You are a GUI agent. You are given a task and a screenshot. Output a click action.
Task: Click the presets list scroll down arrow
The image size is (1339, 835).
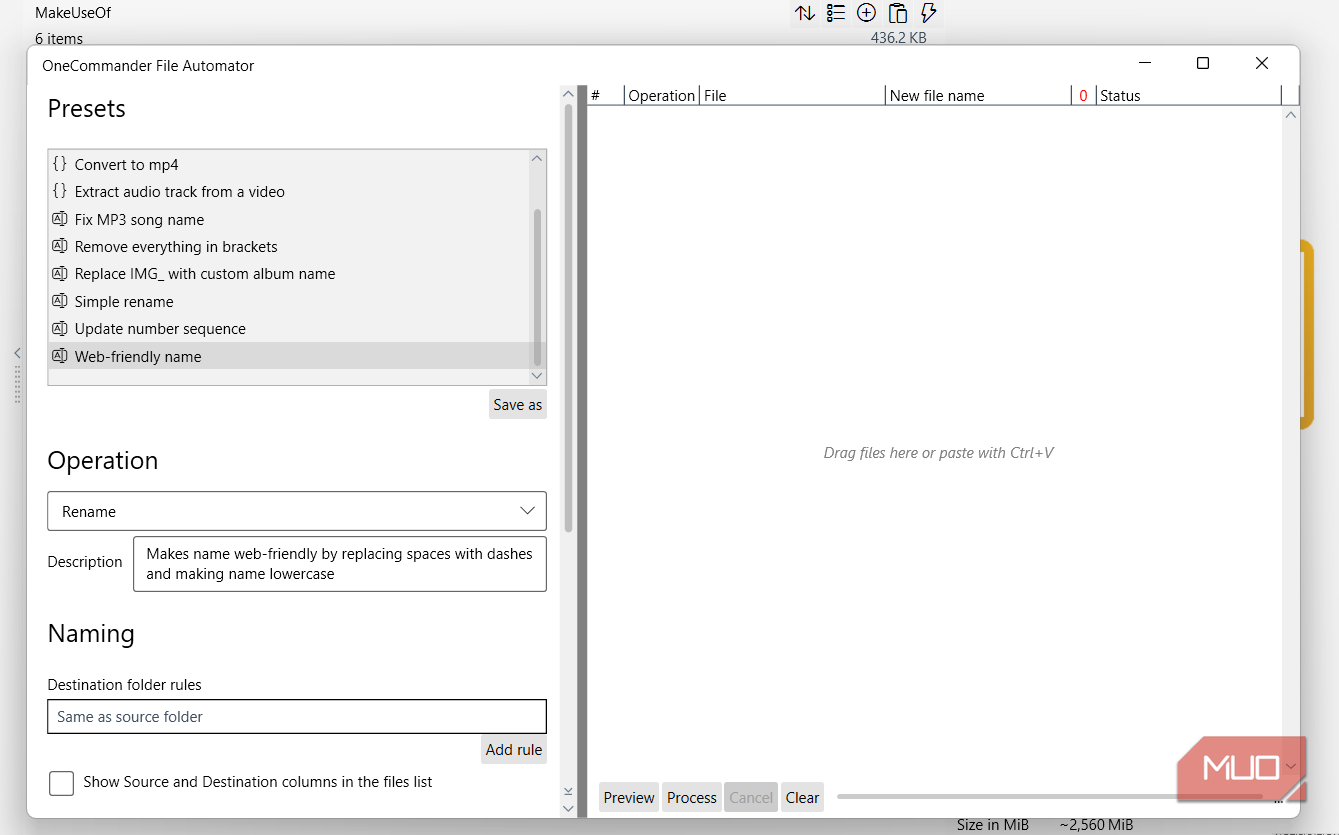coord(537,376)
